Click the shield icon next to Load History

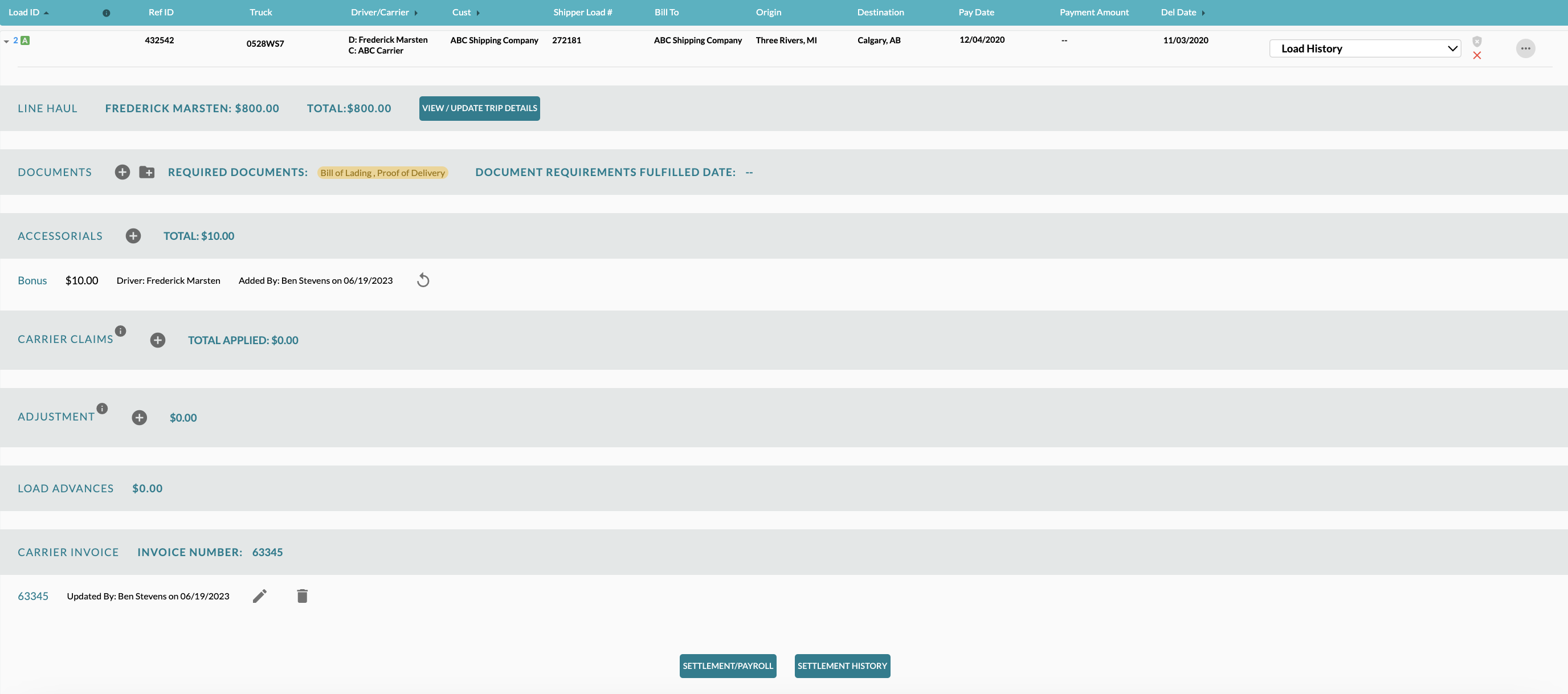point(1477,42)
